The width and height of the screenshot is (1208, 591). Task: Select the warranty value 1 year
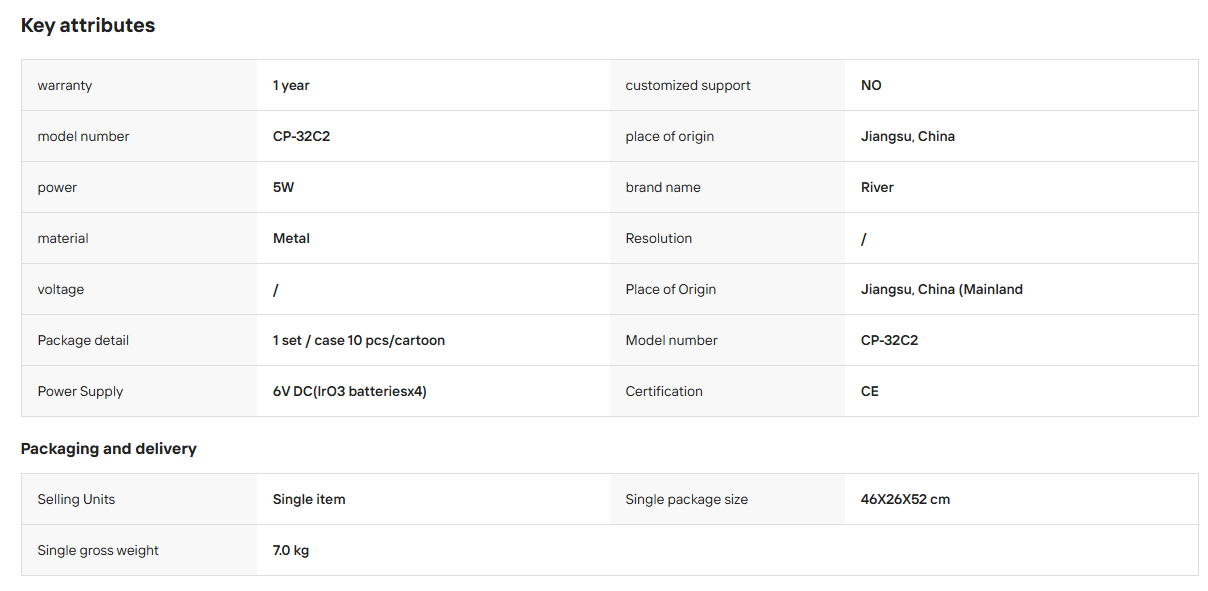291,85
